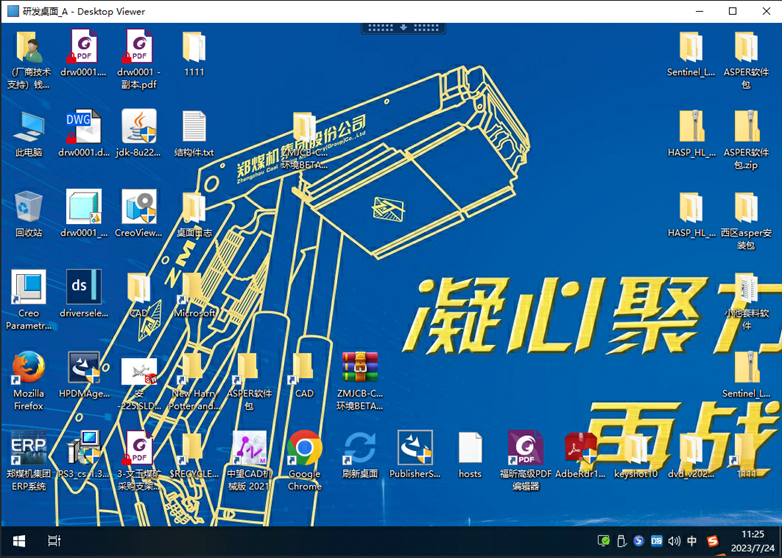This screenshot has height=558, width=782.
Task: Click the 刷新桌面 refresh shortcut
Action: coord(360,449)
